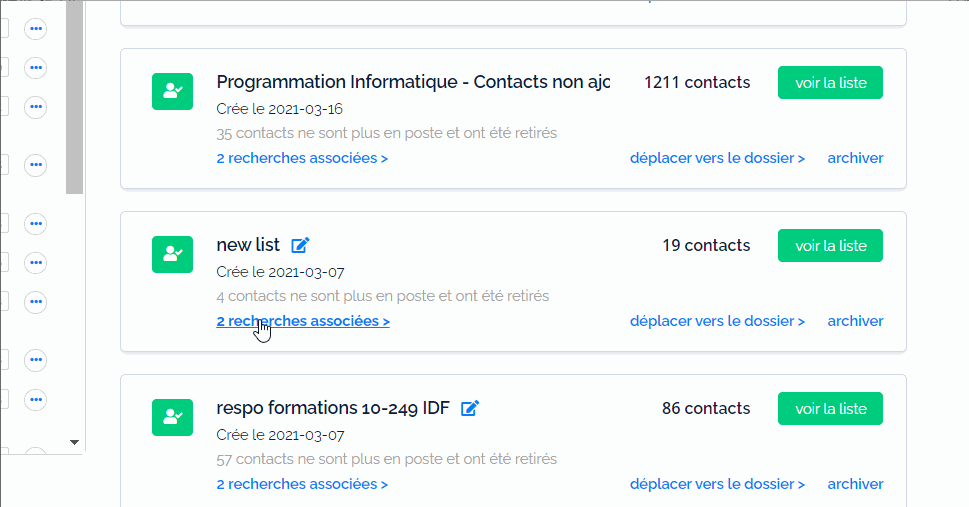
Task: Click the edit pencil icon beside new list
Action: coord(300,245)
